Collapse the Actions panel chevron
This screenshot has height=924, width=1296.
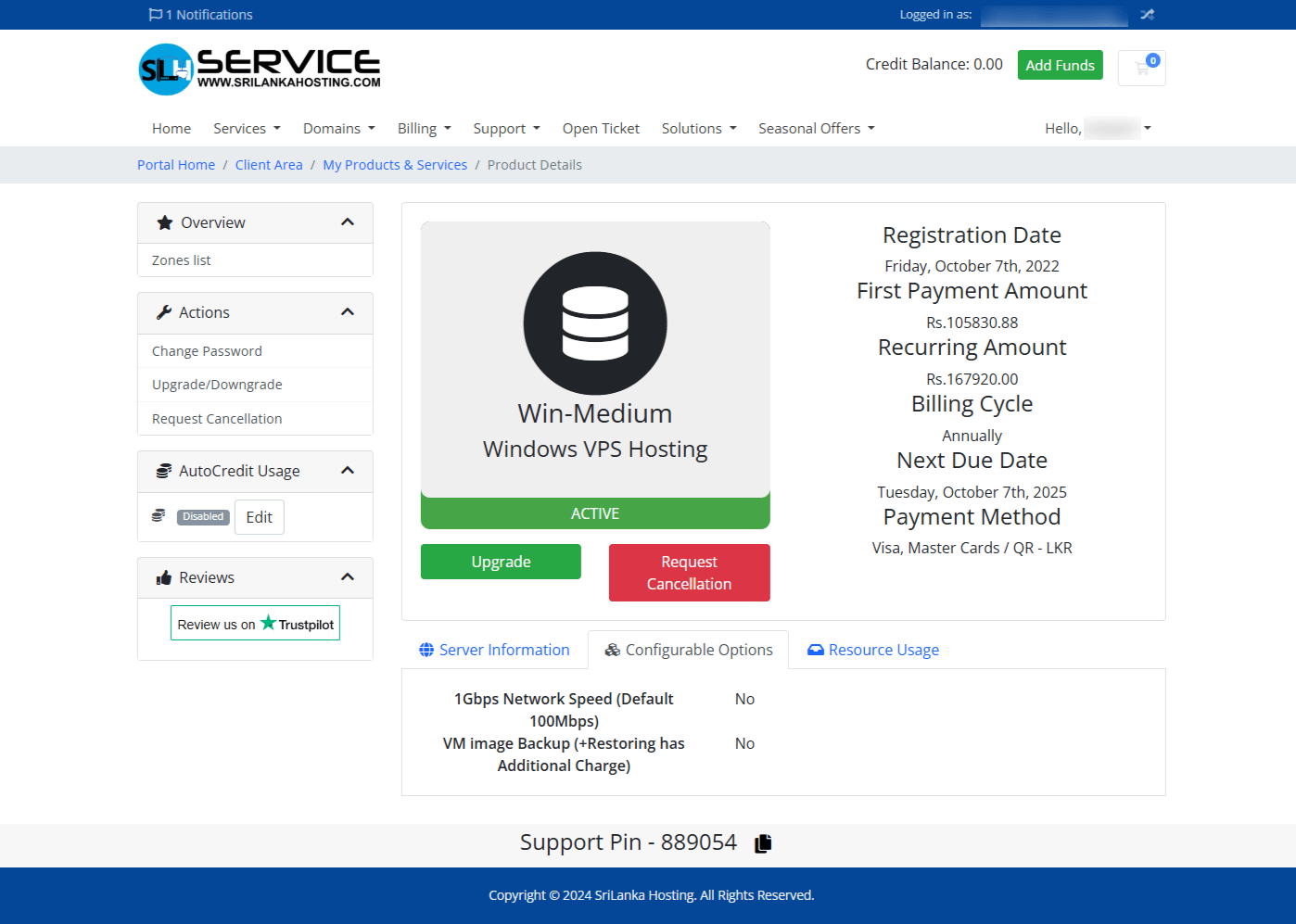coord(348,312)
